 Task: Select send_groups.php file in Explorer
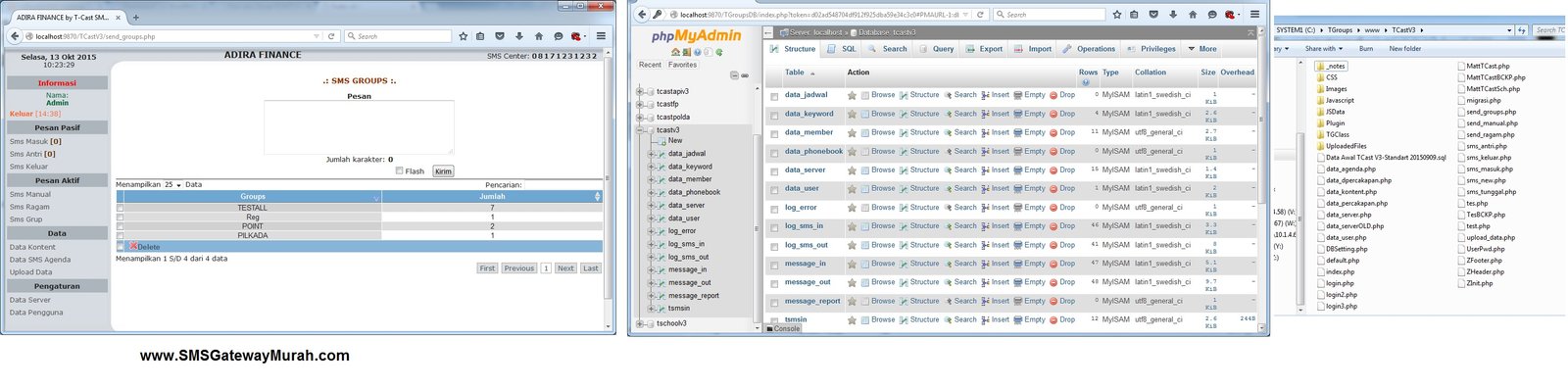pyautogui.click(x=1489, y=112)
